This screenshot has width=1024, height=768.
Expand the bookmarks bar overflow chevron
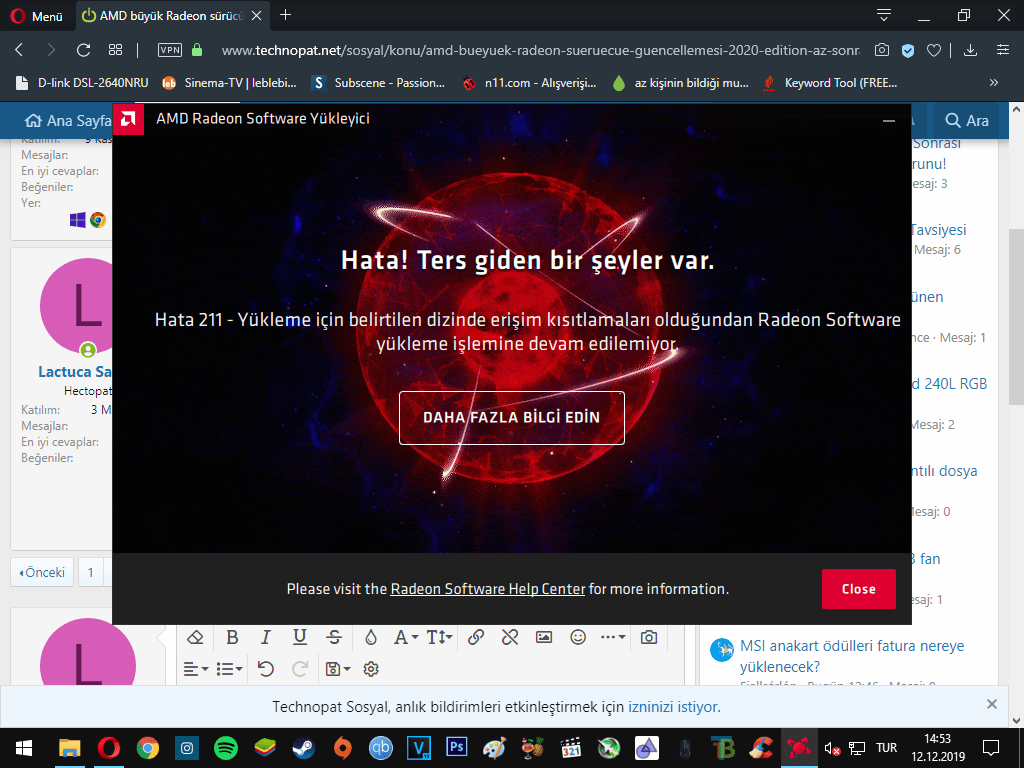click(993, 82)
